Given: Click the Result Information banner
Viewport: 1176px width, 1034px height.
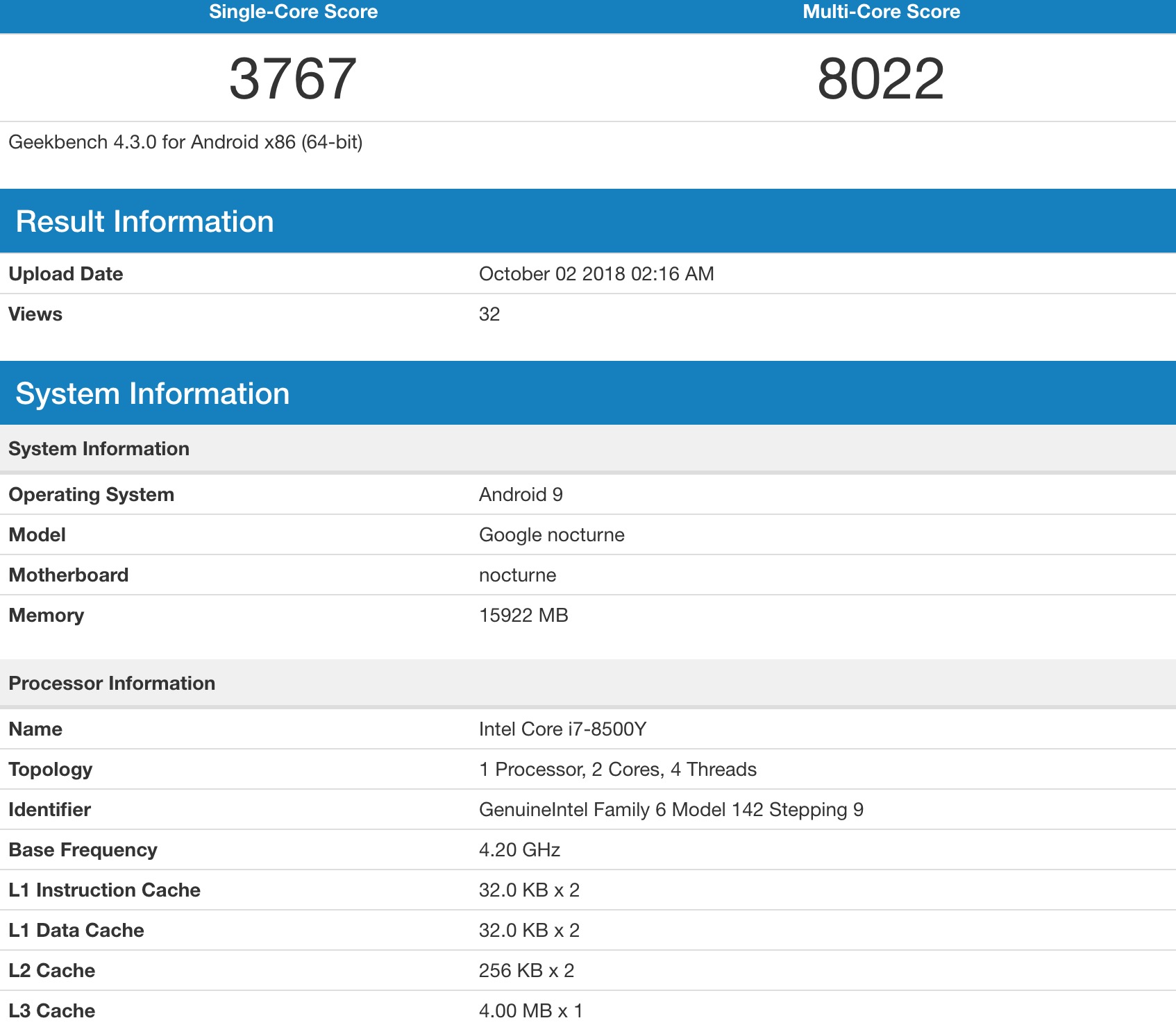Looking at the screenshot, I should (144, 222).
